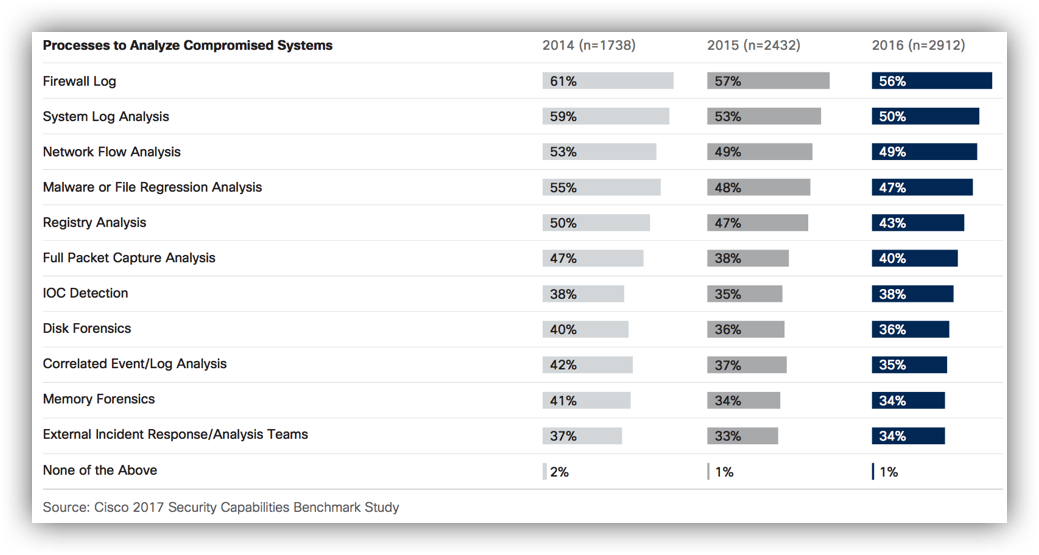Select the 55% Malware or File Regression bar
This screenshot has width=1039, height=555.
point(601,187)
